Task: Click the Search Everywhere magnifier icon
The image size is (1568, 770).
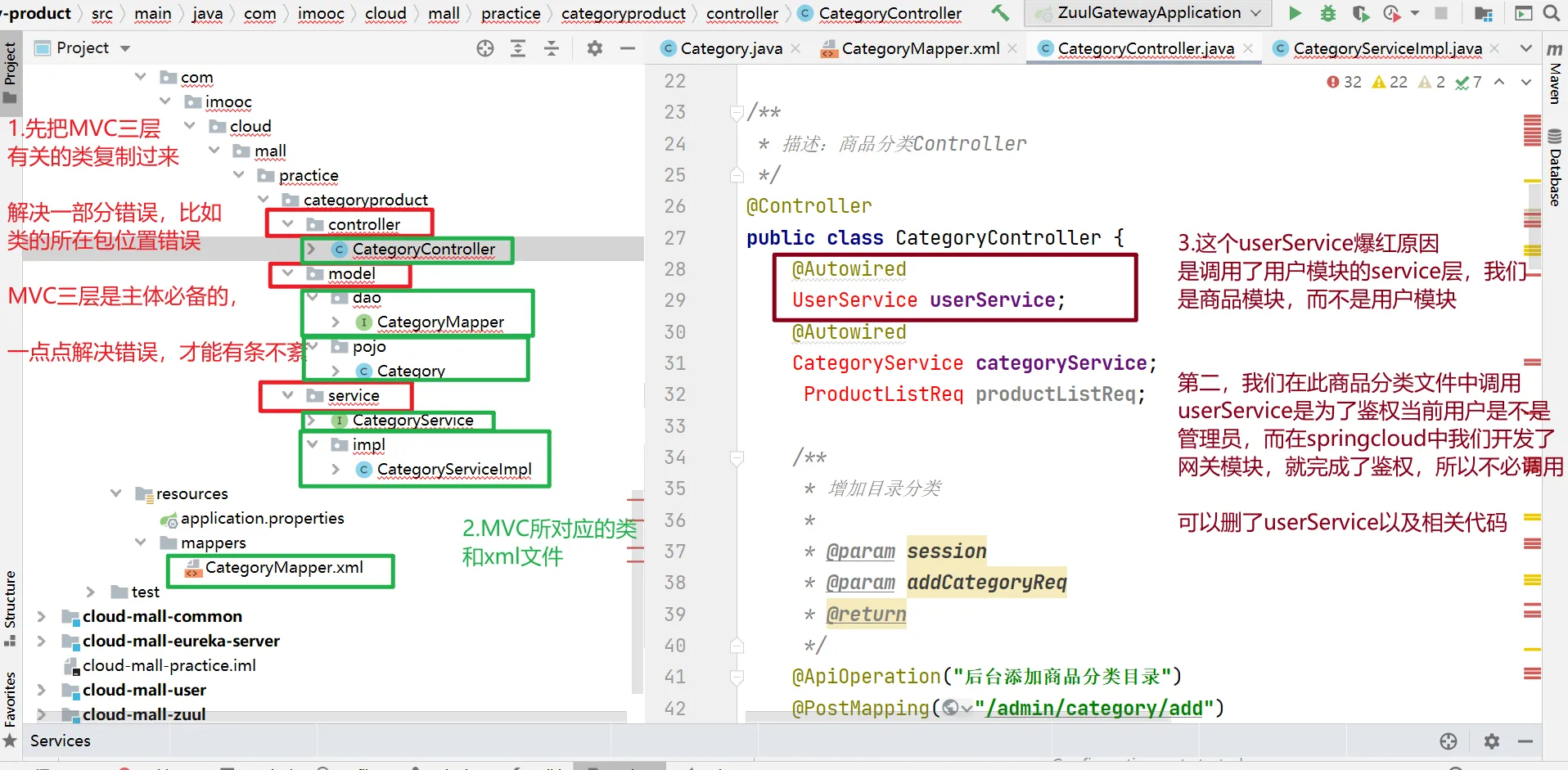Action: (1551, 13)
